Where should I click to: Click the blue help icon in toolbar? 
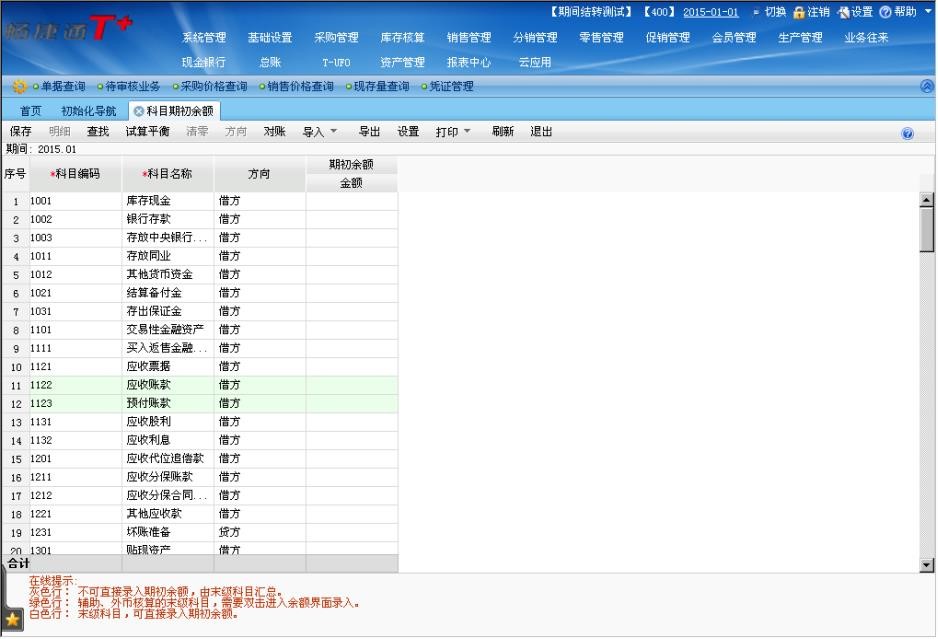907,133
